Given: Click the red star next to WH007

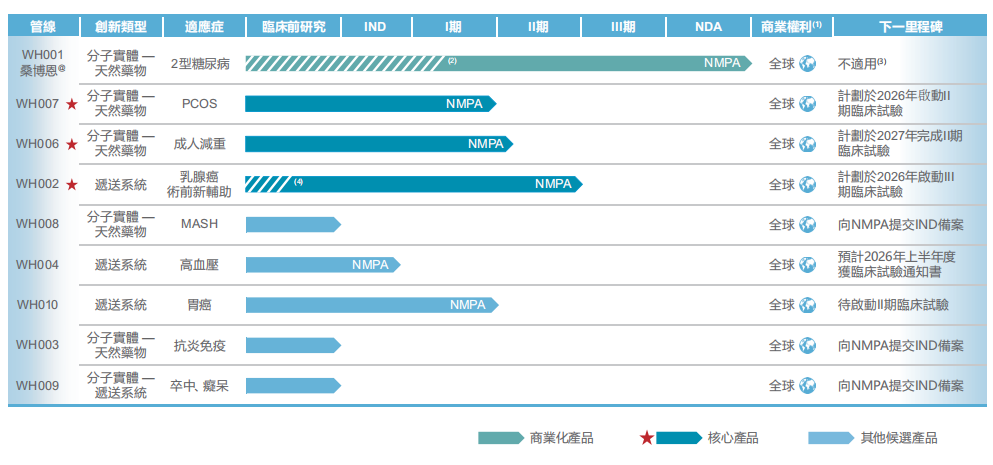Looking at the screenshot, I should coord(72,104).
